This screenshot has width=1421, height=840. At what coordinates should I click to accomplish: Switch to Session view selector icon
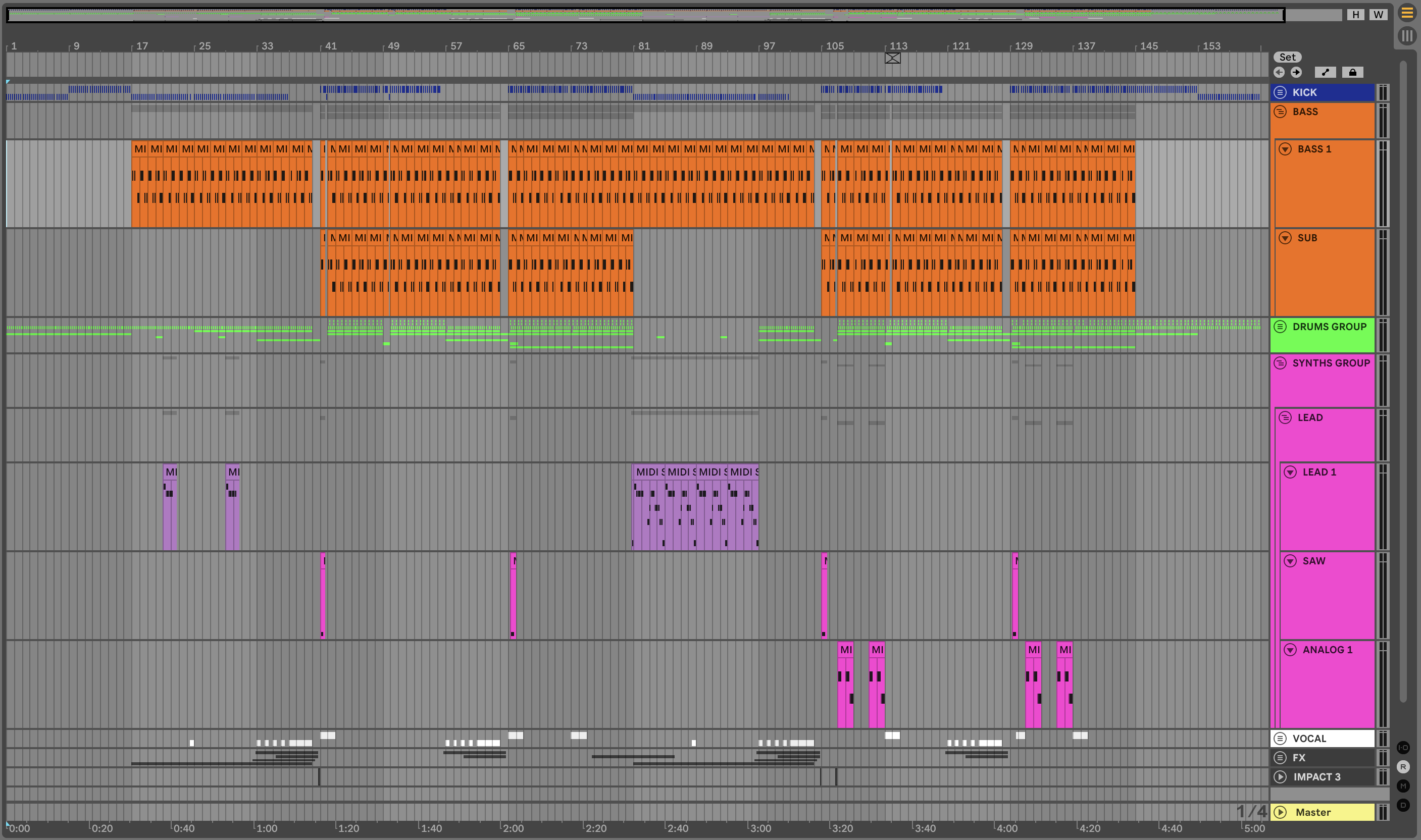[1407, 36]
